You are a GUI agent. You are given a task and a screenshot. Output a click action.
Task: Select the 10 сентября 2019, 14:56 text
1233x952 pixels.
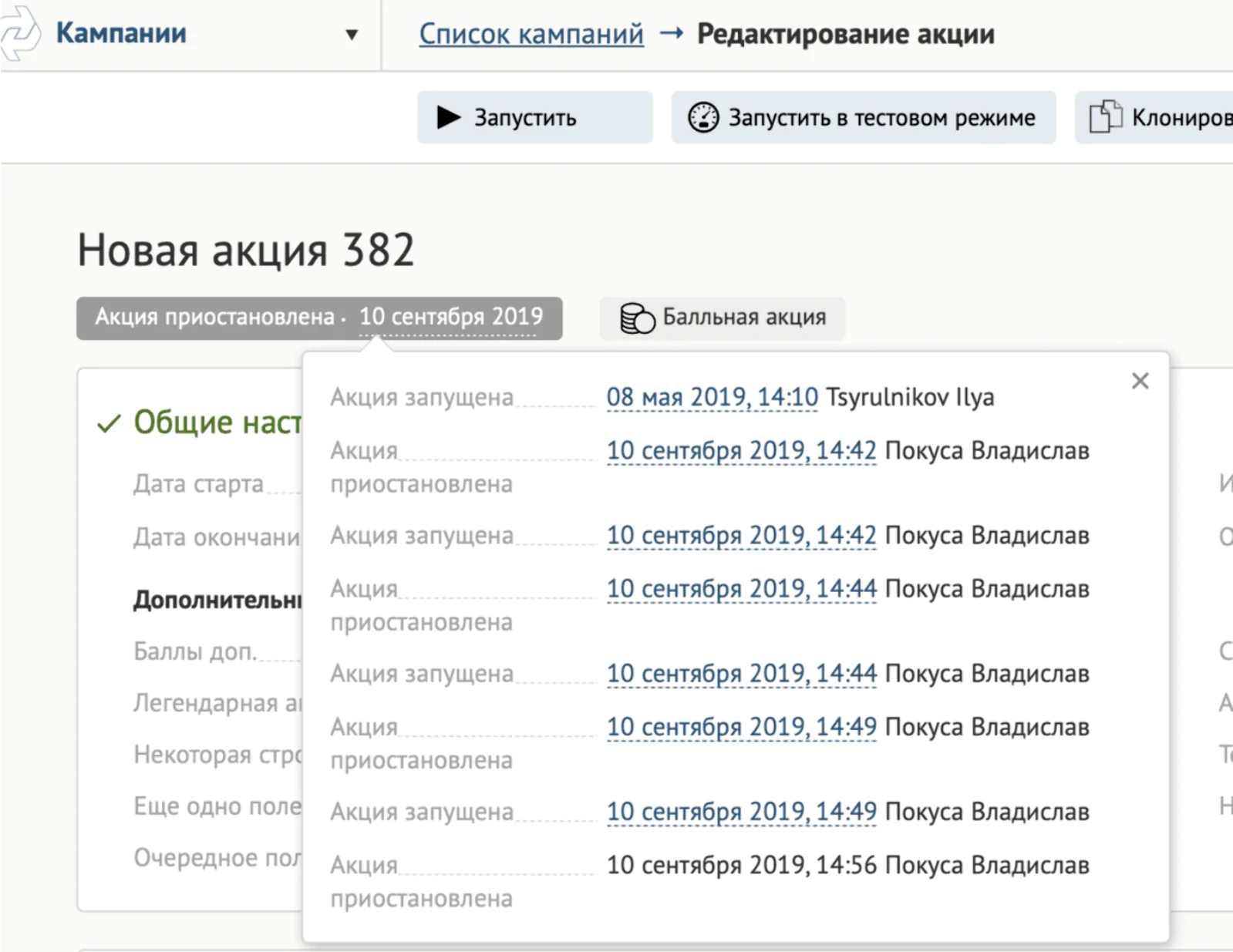click(x=741, y=865)
